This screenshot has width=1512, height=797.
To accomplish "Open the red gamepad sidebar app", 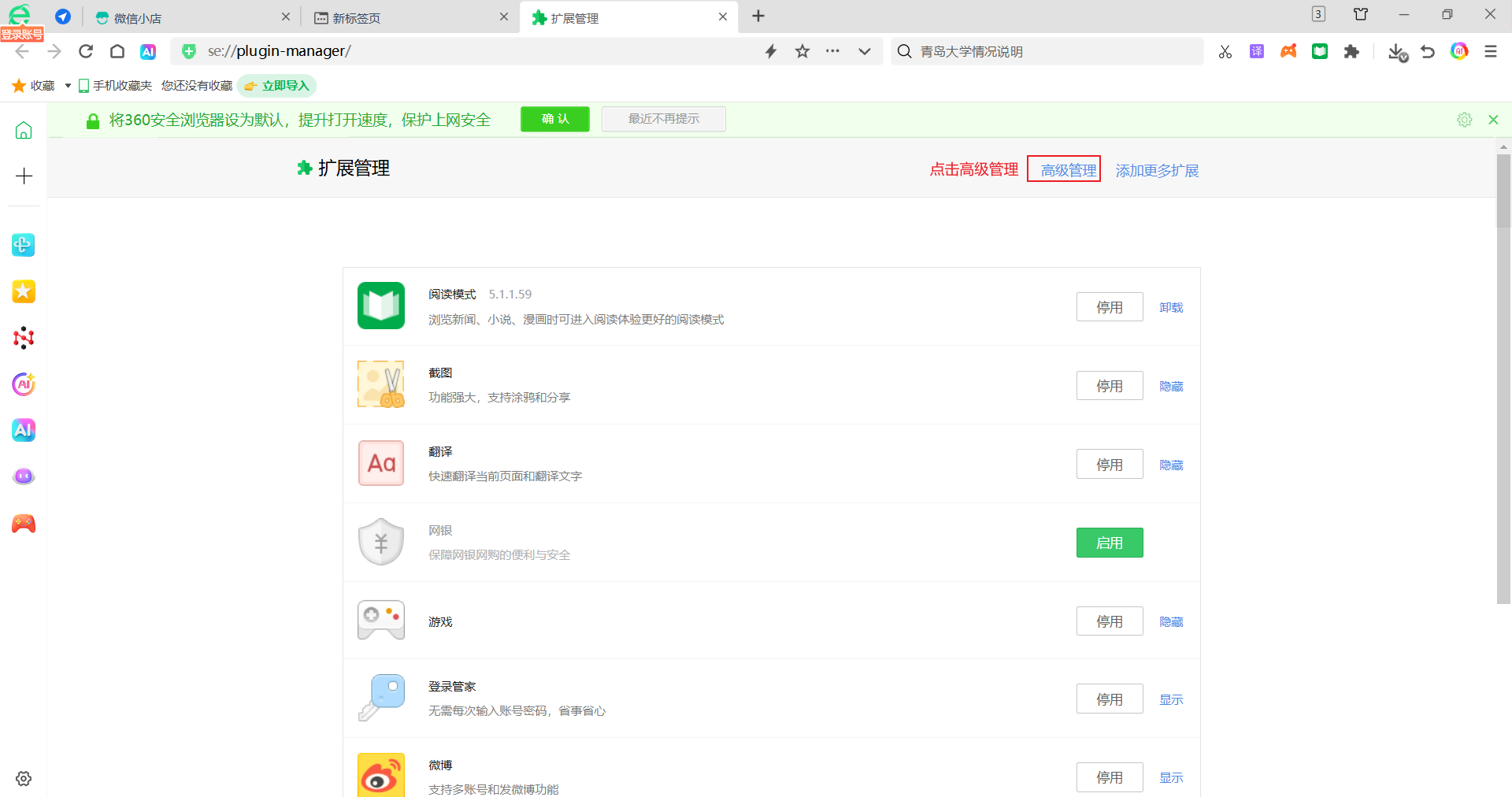I will pos(24,523).
